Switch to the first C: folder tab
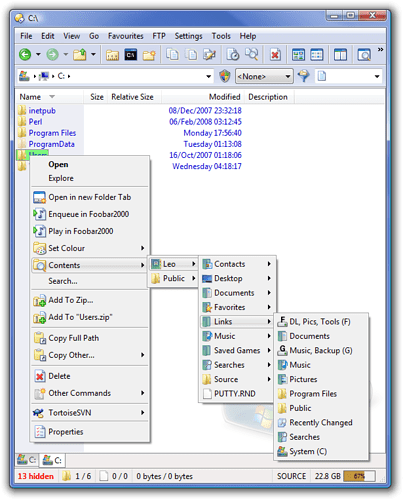This screenshot has width=403, height=500. pyautogui.click(x=27, y=460)
